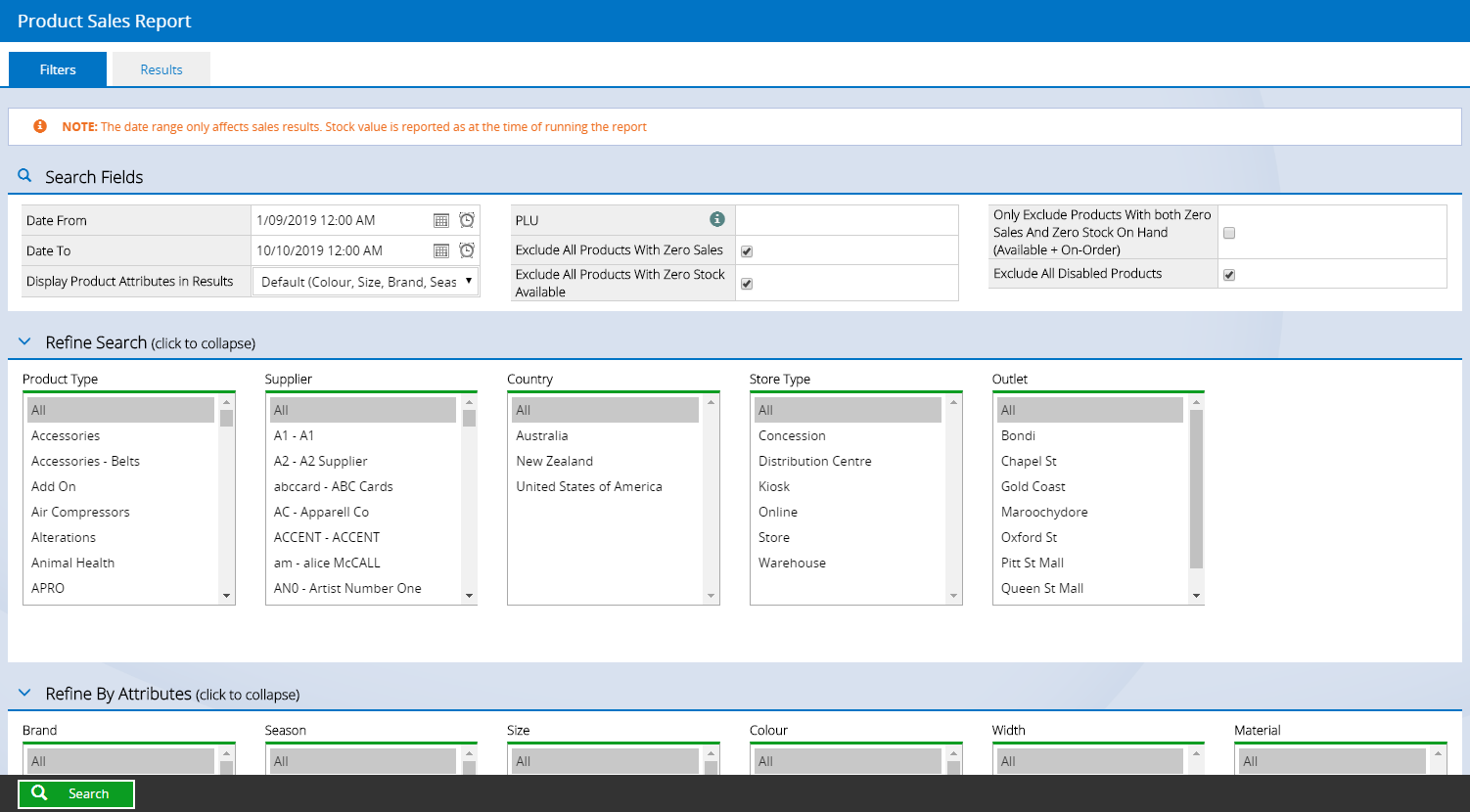Select Pitt St Mall outlet
Screen dimensions: 1470x812
point(1090,563)
